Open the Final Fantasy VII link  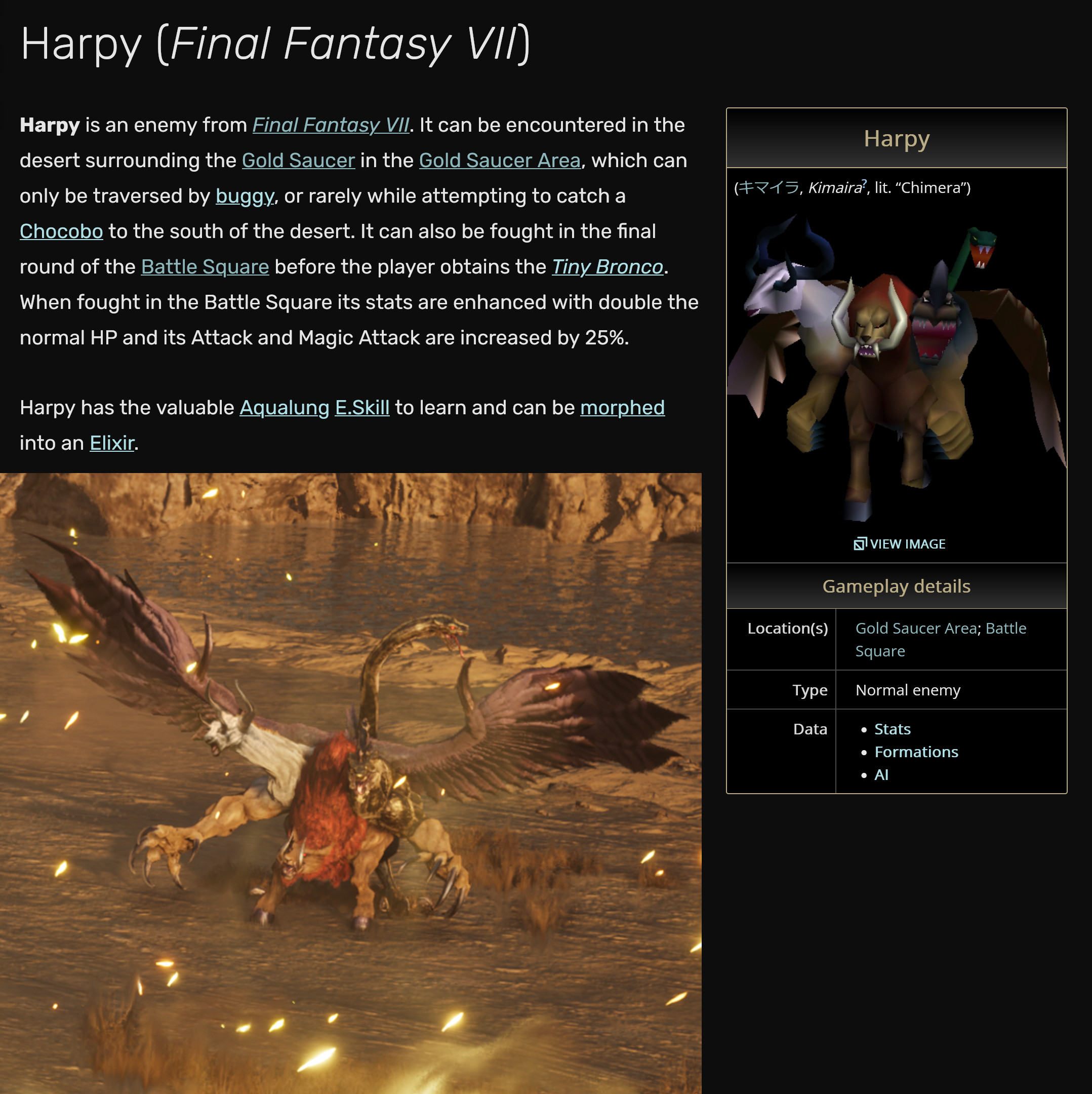click(x=331, y=125)
